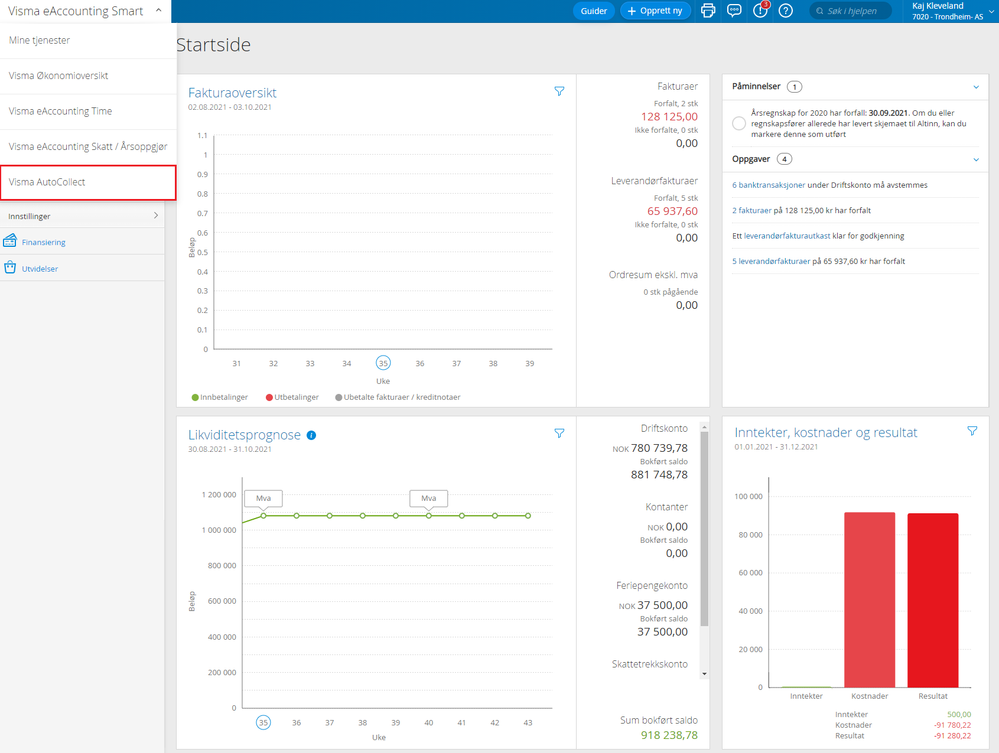Toggle Utbetalinger legend series
Screen dimensions: 999x753
point(292,397)
